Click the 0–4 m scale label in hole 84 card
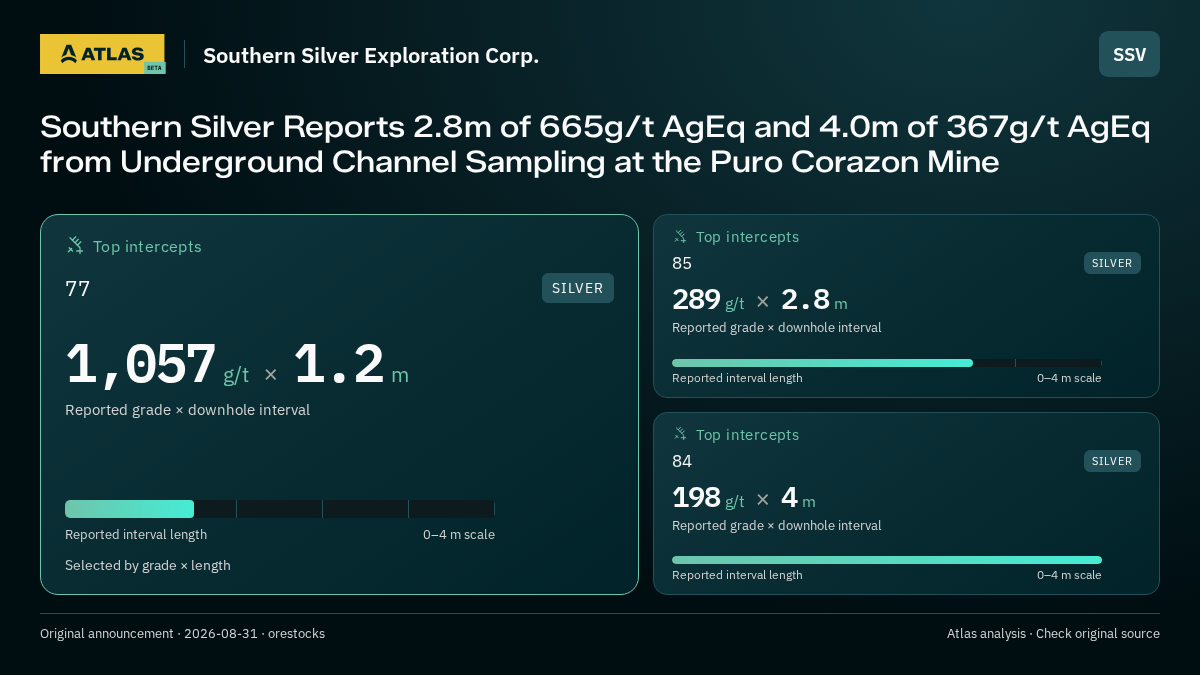1200x675 pixels. (1069, 575)
